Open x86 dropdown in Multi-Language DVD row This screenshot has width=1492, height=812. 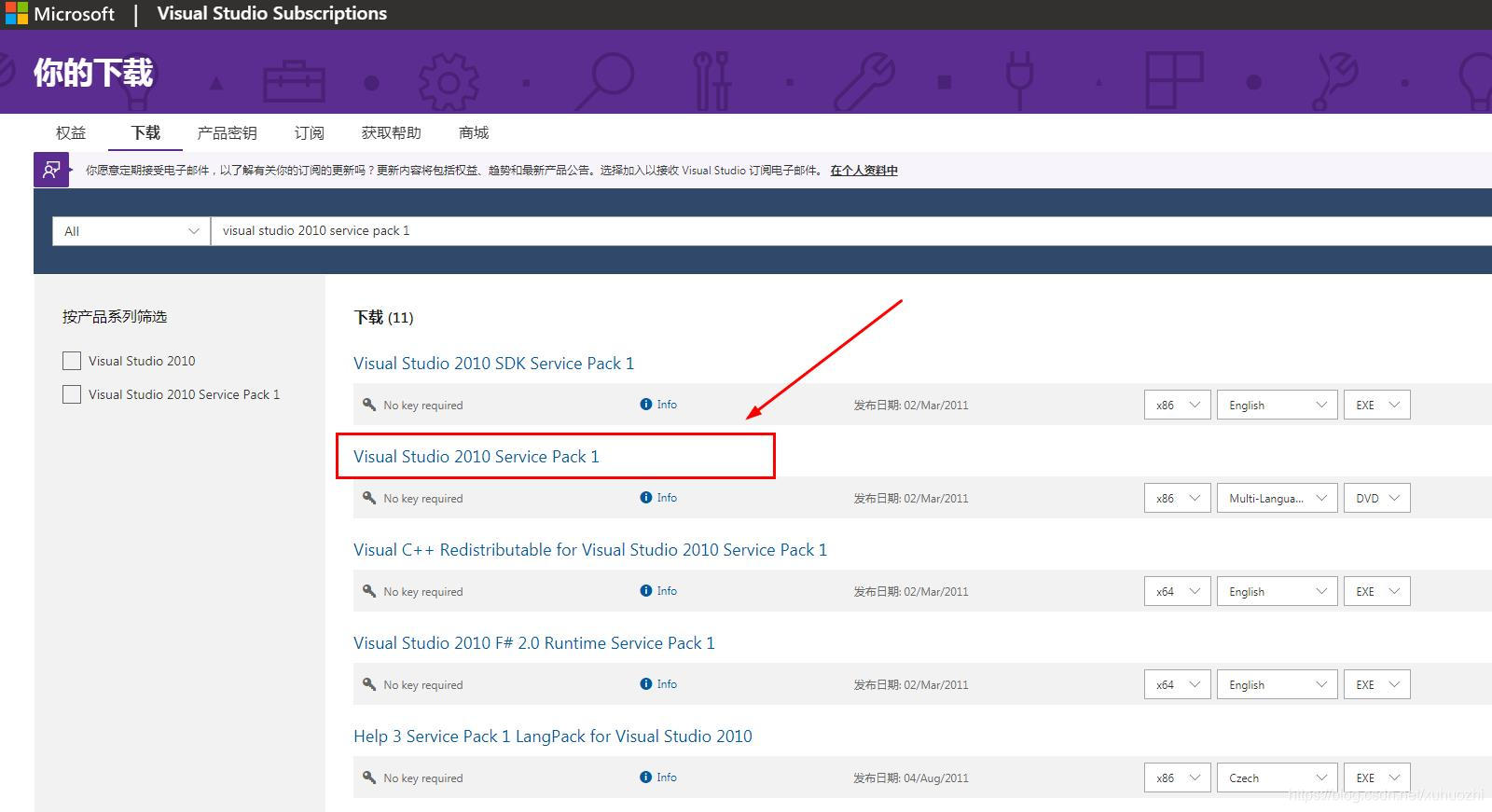1178,498
